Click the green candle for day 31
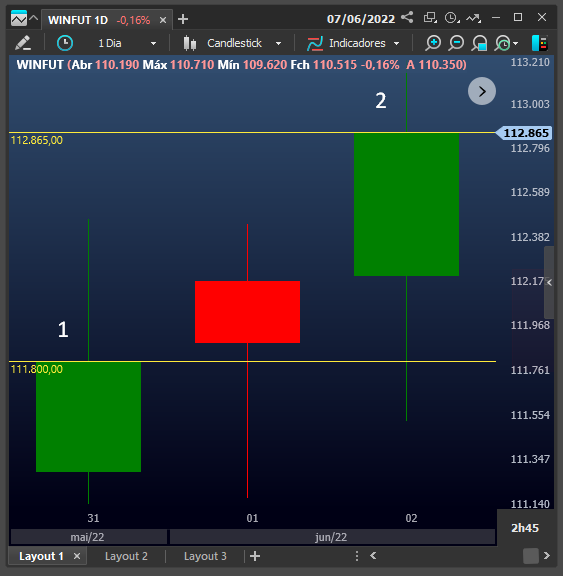The width and height of the screenshot is (563, 576). pyautogui.click(x=89, y=417)
